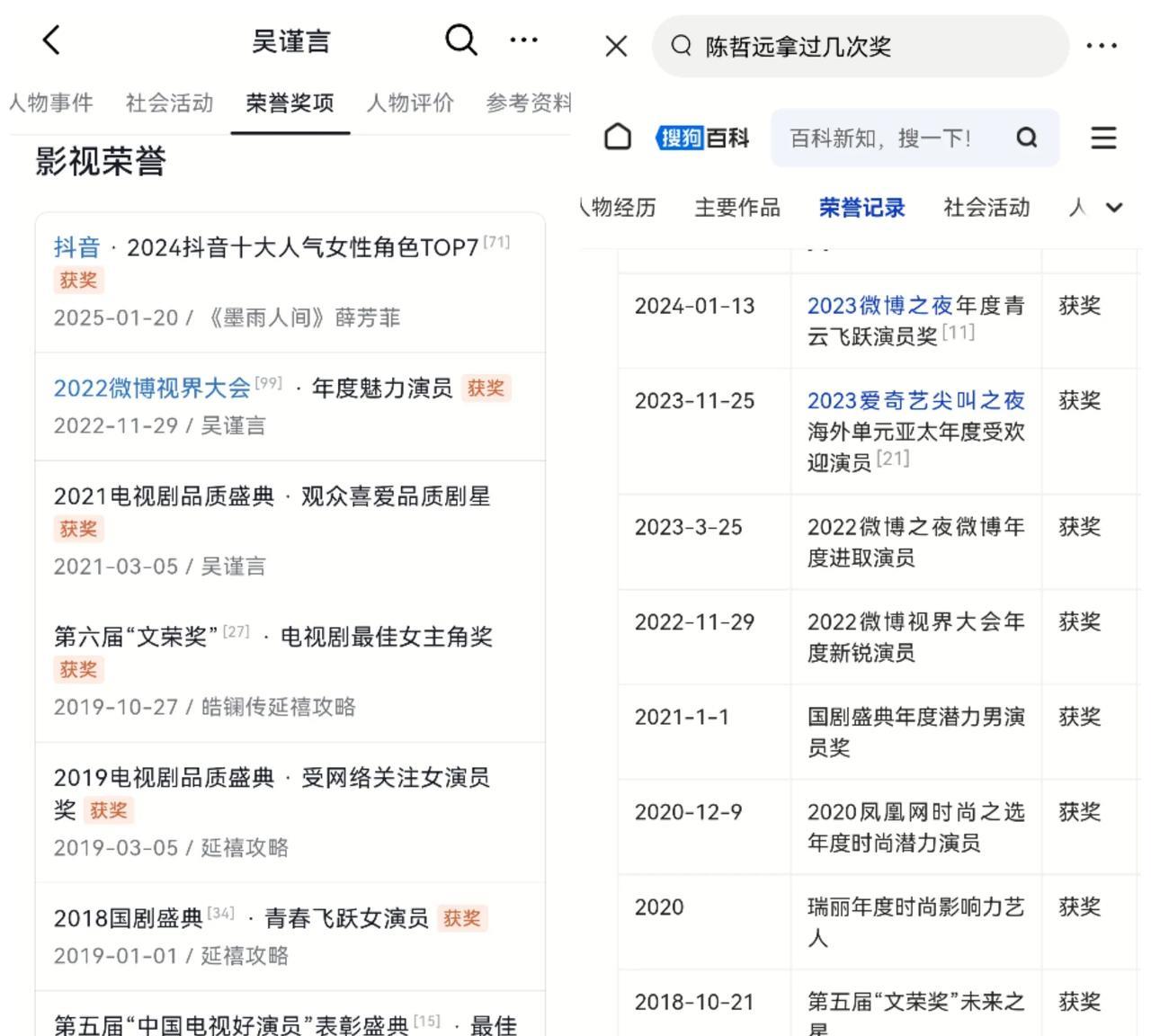Tap the magnifier in 百科新知 search box
This screenshot has height=1036, width=1151.
[x=1027, y=138]
